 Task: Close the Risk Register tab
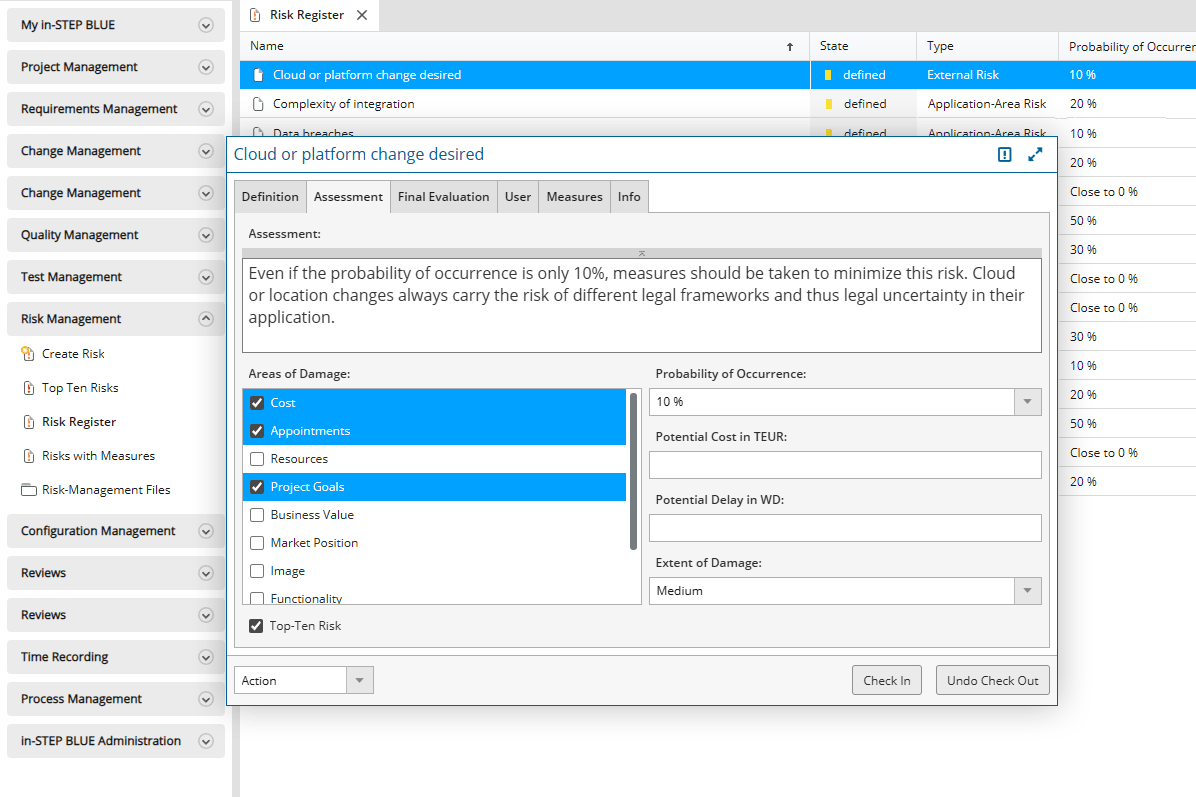coord(362,15)
